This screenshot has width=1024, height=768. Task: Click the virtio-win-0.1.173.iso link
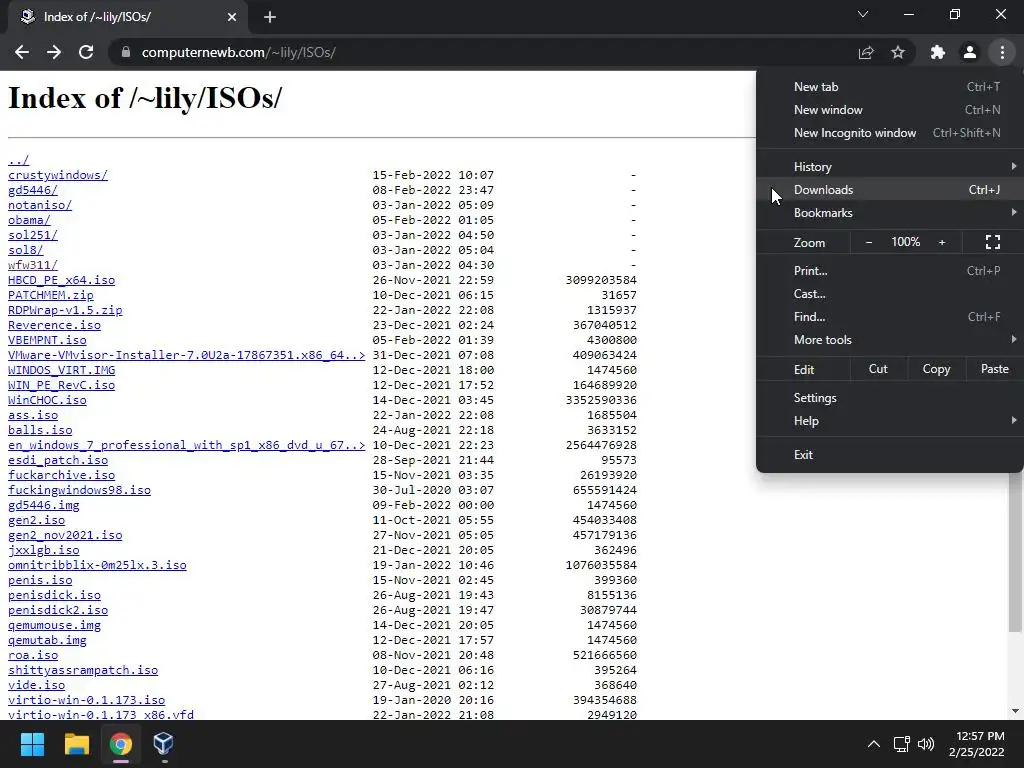point(86,700)
